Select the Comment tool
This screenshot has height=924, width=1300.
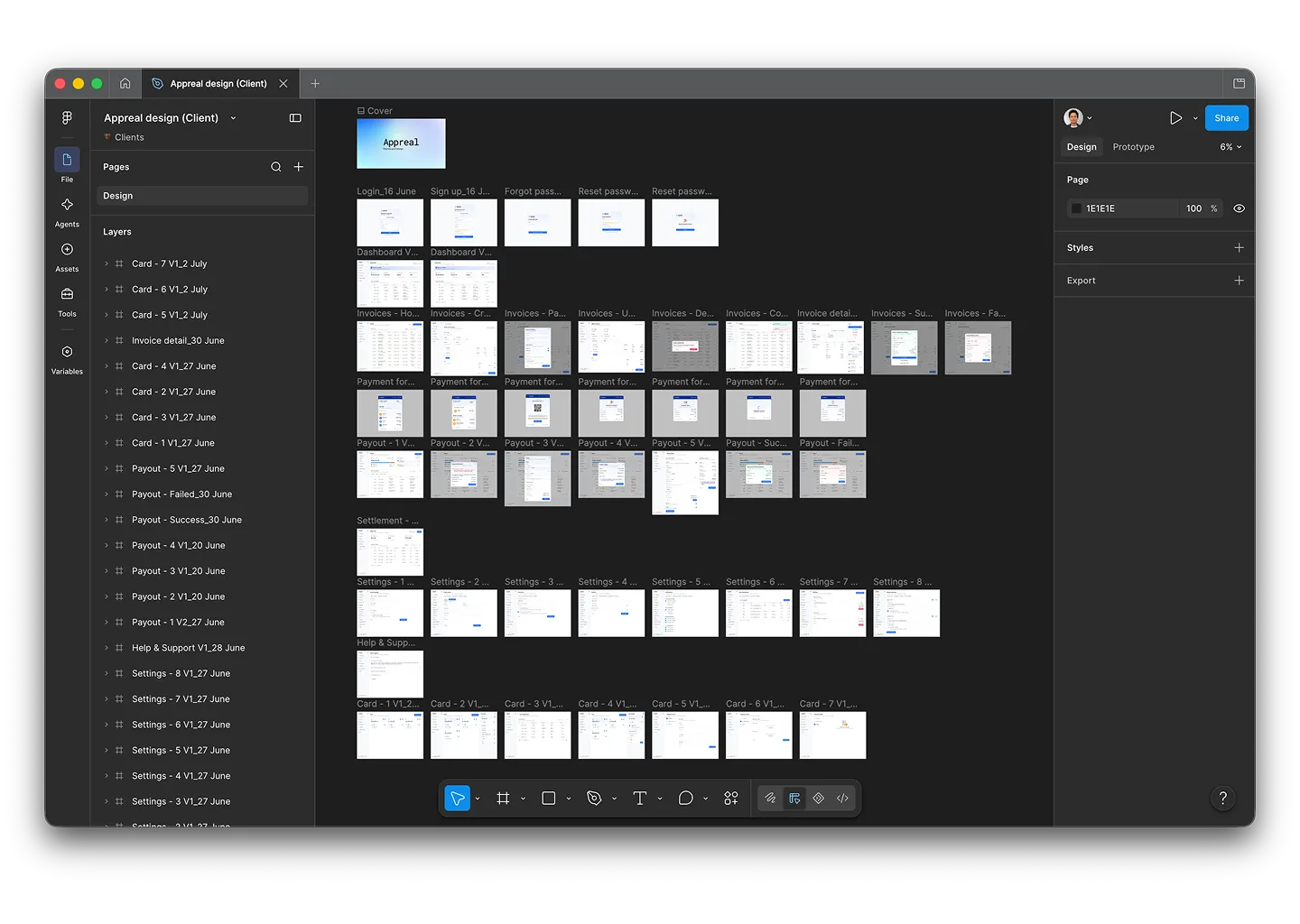click(x=686, y=799)
